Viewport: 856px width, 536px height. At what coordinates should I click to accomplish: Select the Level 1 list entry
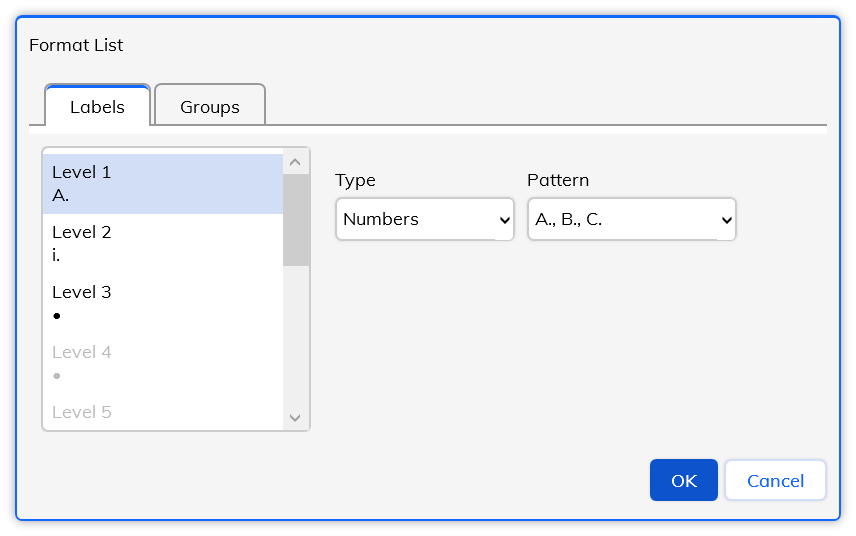click(163, 184)
